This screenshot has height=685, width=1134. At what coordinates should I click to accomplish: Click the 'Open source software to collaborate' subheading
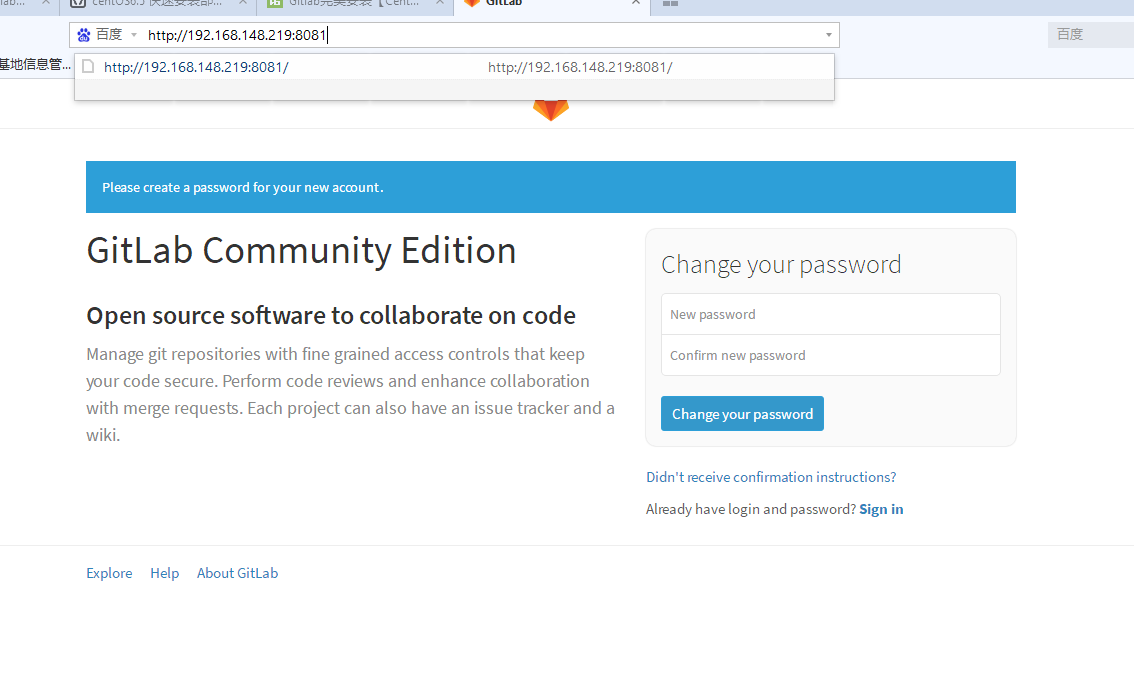pyautogui.click(x=331, y=315)
